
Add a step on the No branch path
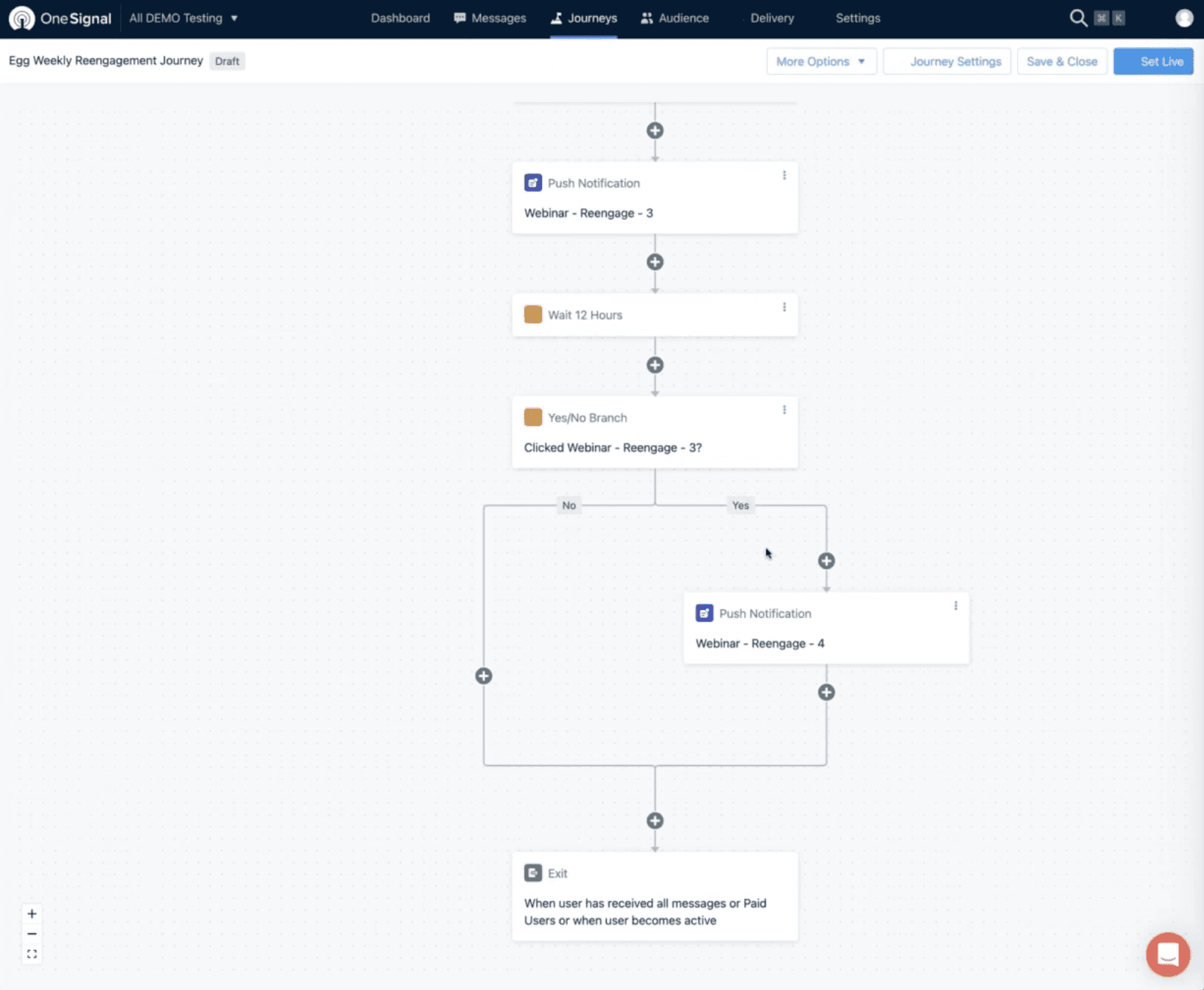click(483, 675)
